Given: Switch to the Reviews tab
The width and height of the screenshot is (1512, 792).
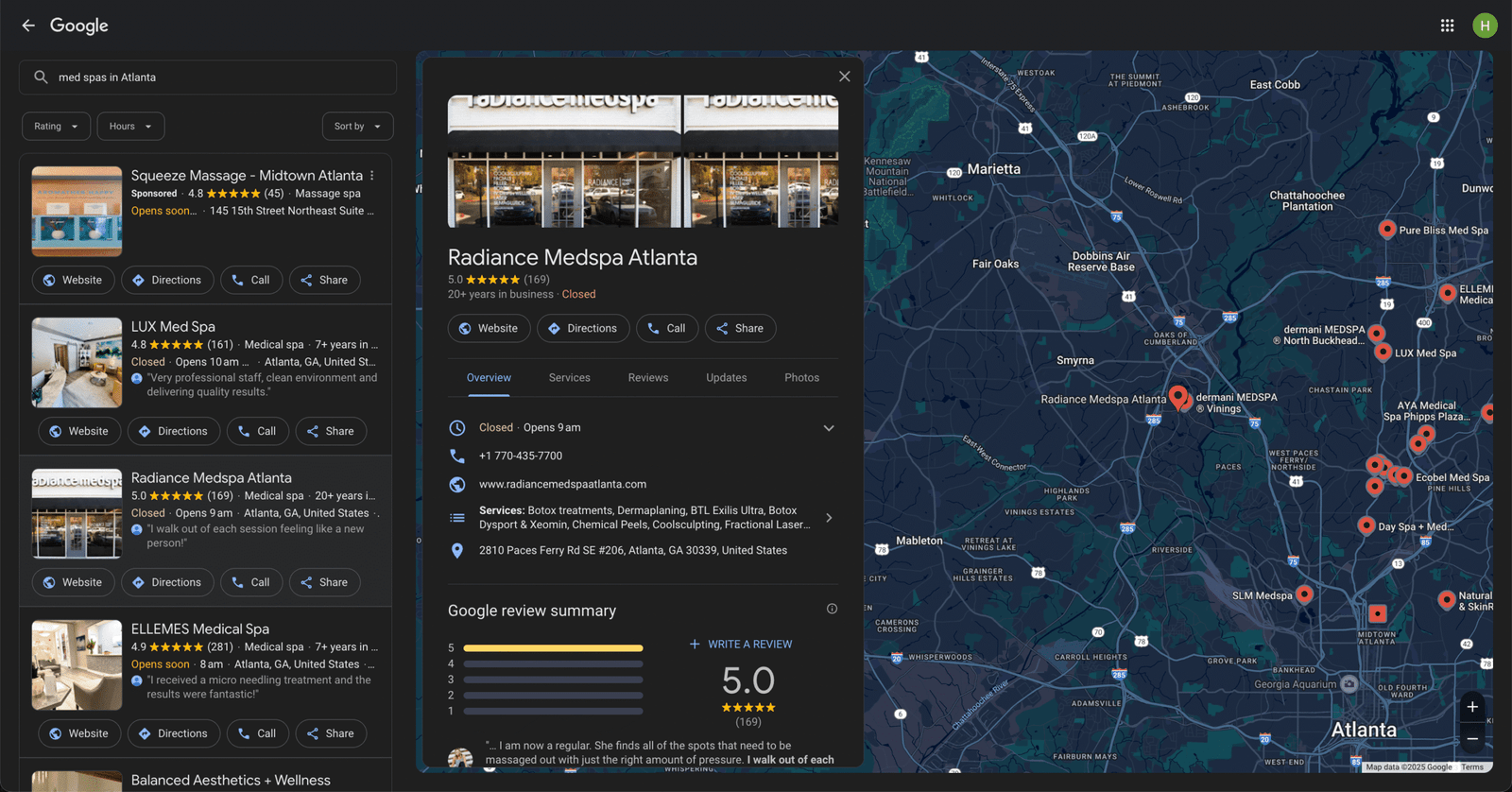Looking at the screenshot, I should [x=648, y=378].
